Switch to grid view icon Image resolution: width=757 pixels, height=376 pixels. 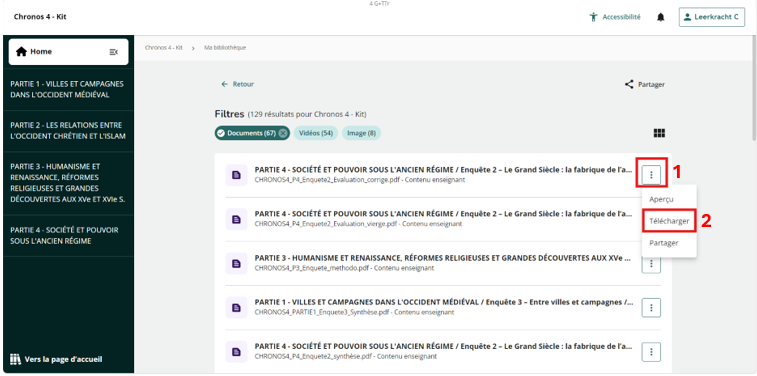tap(659, 133)
